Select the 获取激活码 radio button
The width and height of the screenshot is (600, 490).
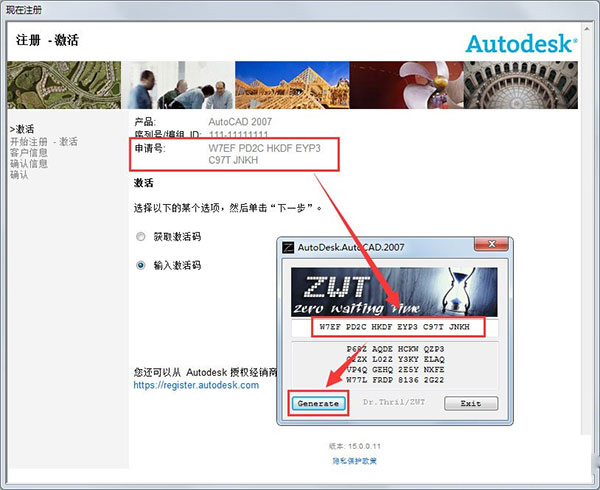(140, 237)
